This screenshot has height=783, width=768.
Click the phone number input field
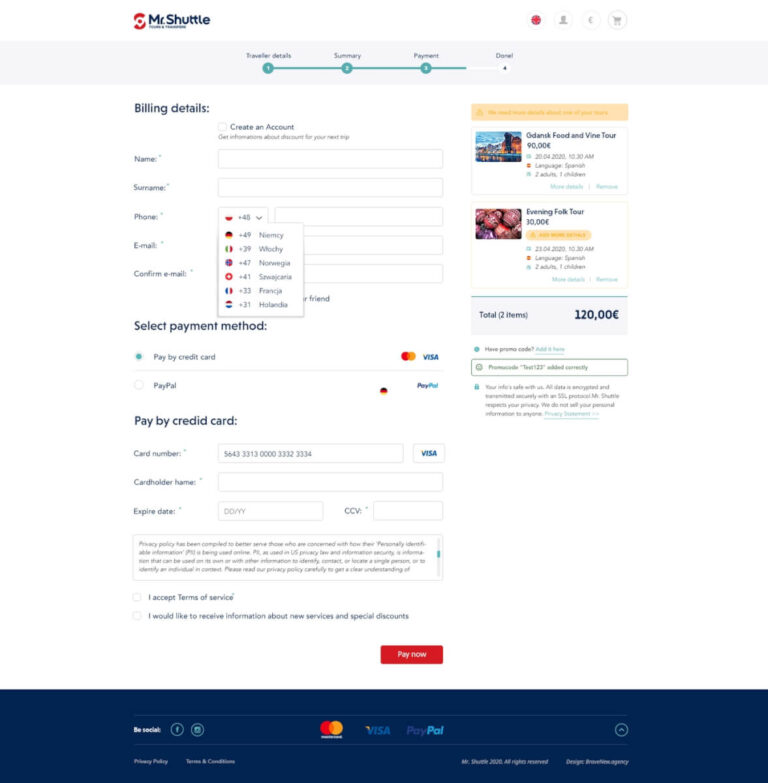(x=359, y=217)
